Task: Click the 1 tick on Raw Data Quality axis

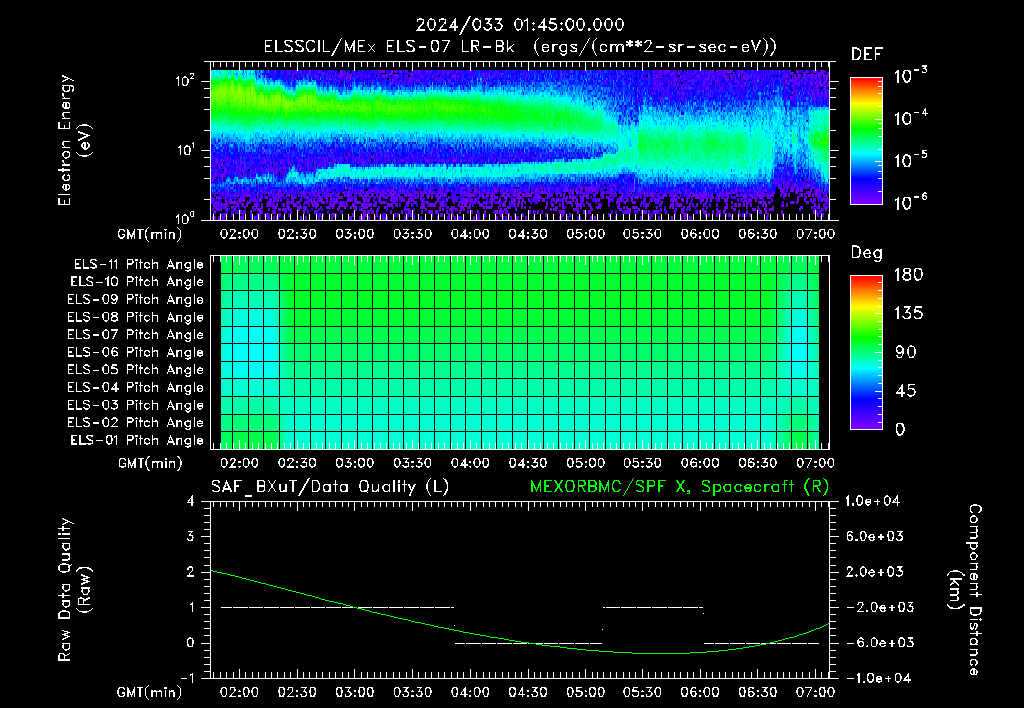Action: (x=191, y=607)
